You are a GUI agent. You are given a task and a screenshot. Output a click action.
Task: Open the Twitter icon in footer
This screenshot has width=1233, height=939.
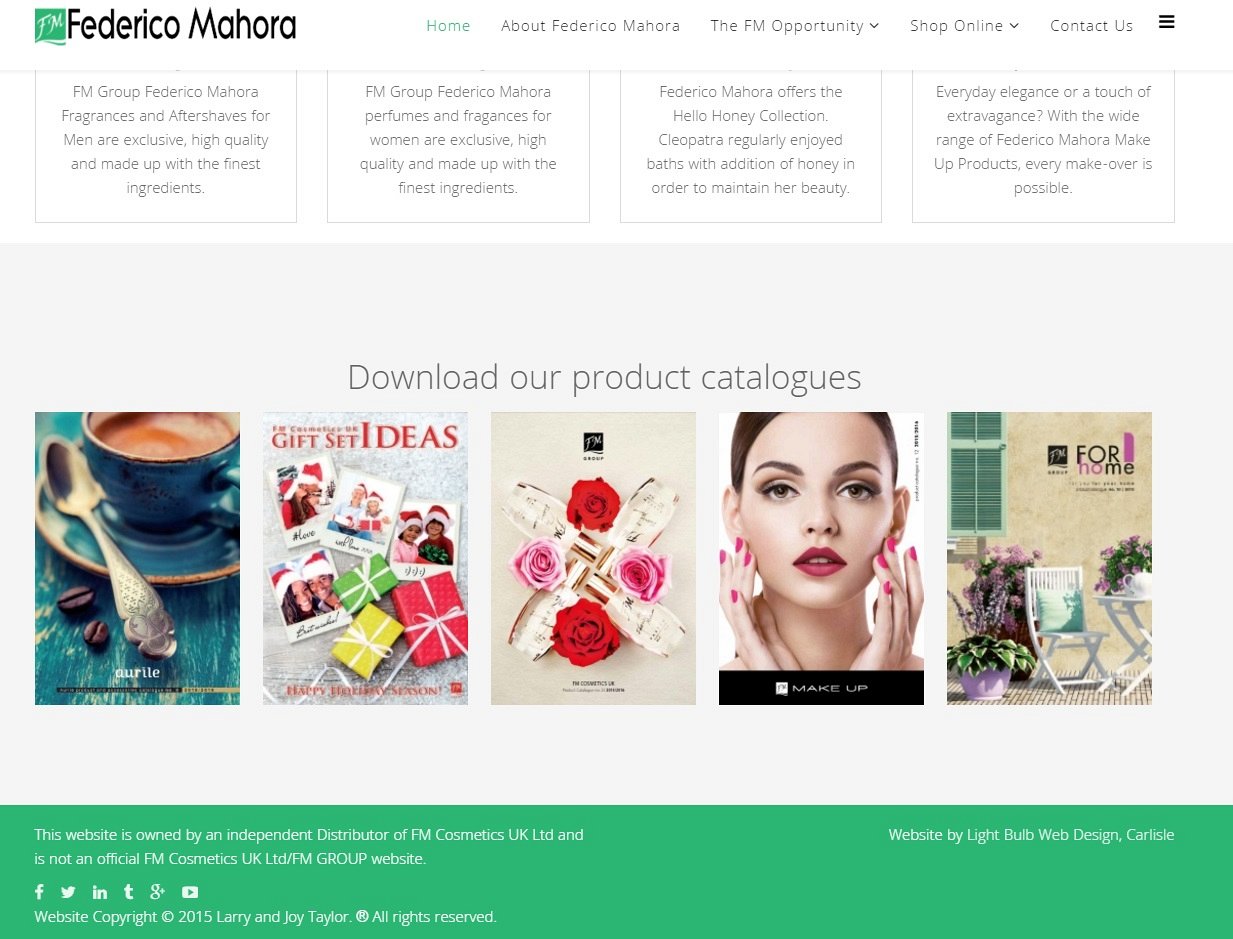point(68,892)
